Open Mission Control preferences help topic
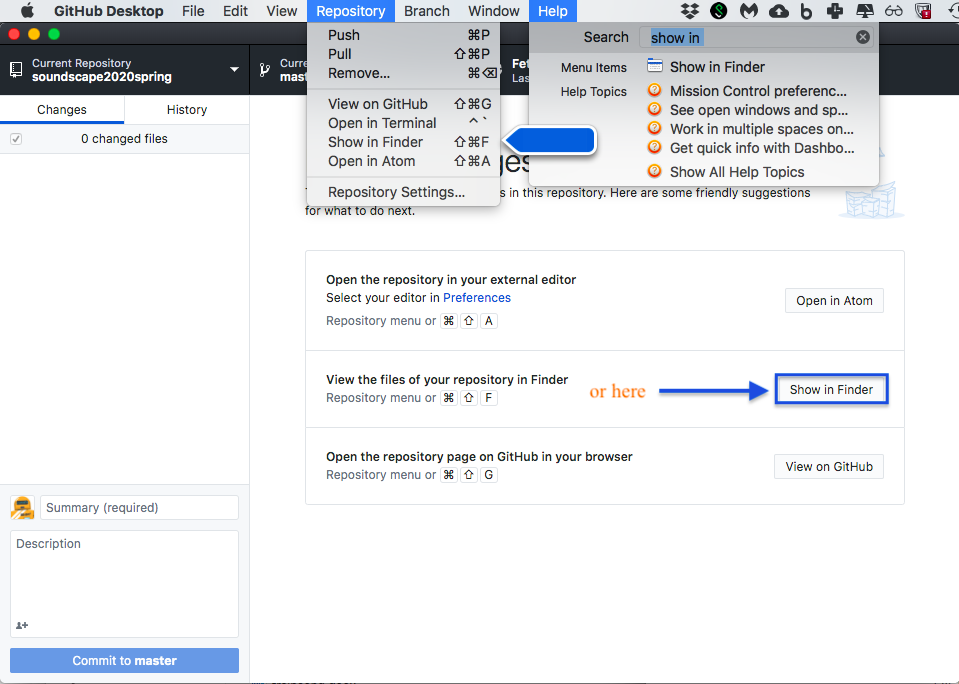The width and height of the screenshot is (959, 684). (x=758, y=91)
